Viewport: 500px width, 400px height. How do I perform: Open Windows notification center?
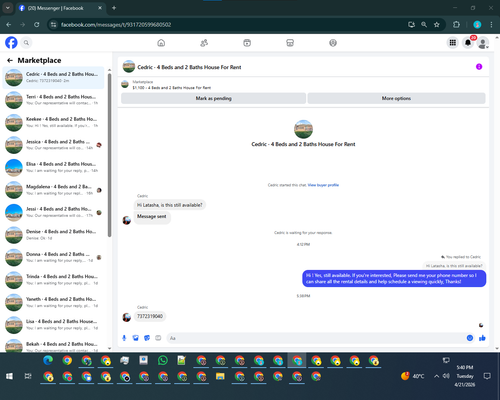point(487,376)
